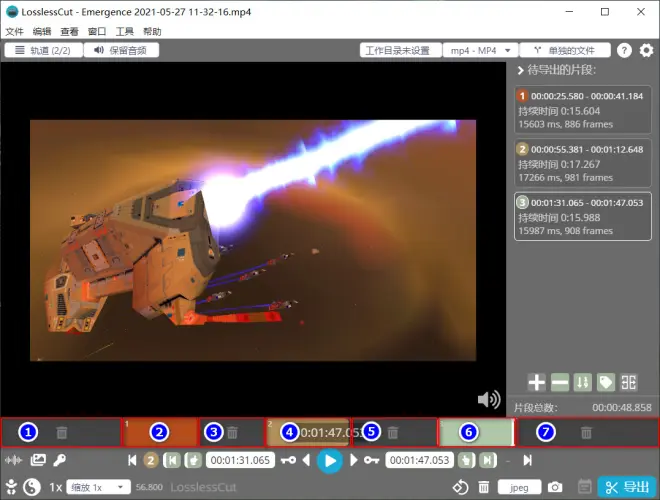
Task: Open the 帮助 menu
Action: tap(152, 32)
